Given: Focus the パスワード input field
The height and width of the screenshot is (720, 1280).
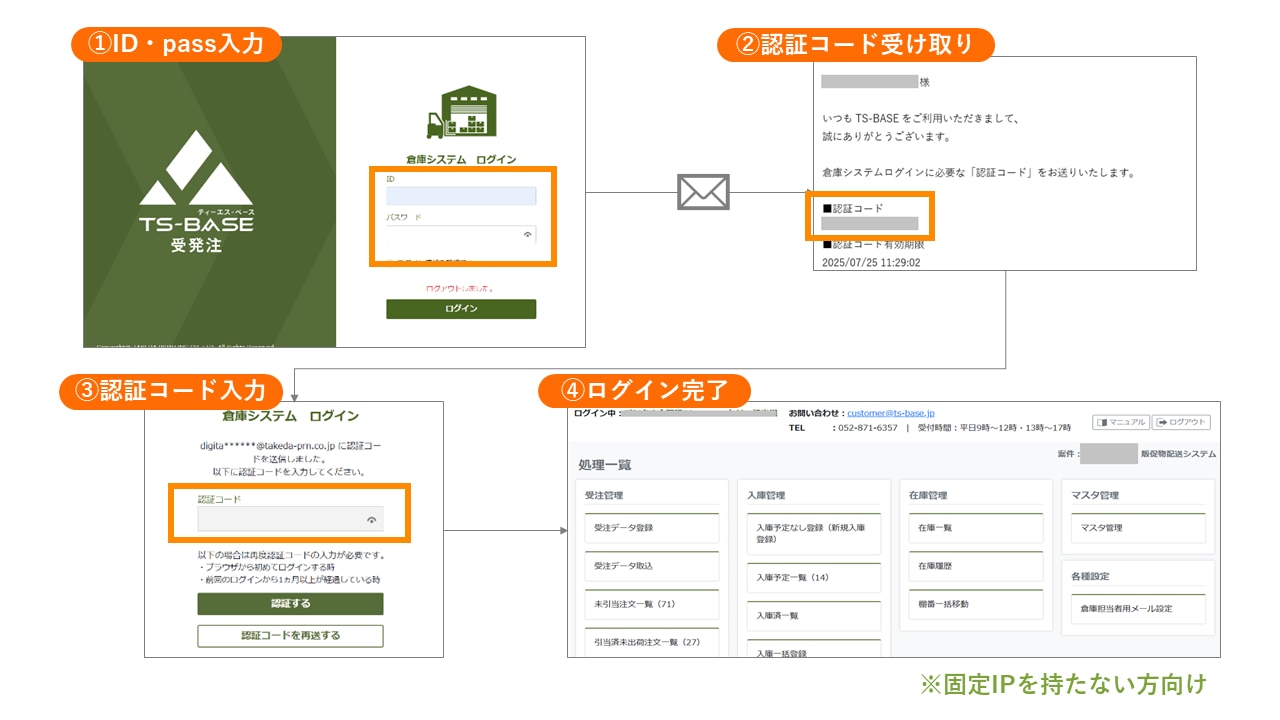Looking at the screenshot, I should pos(455,235).
